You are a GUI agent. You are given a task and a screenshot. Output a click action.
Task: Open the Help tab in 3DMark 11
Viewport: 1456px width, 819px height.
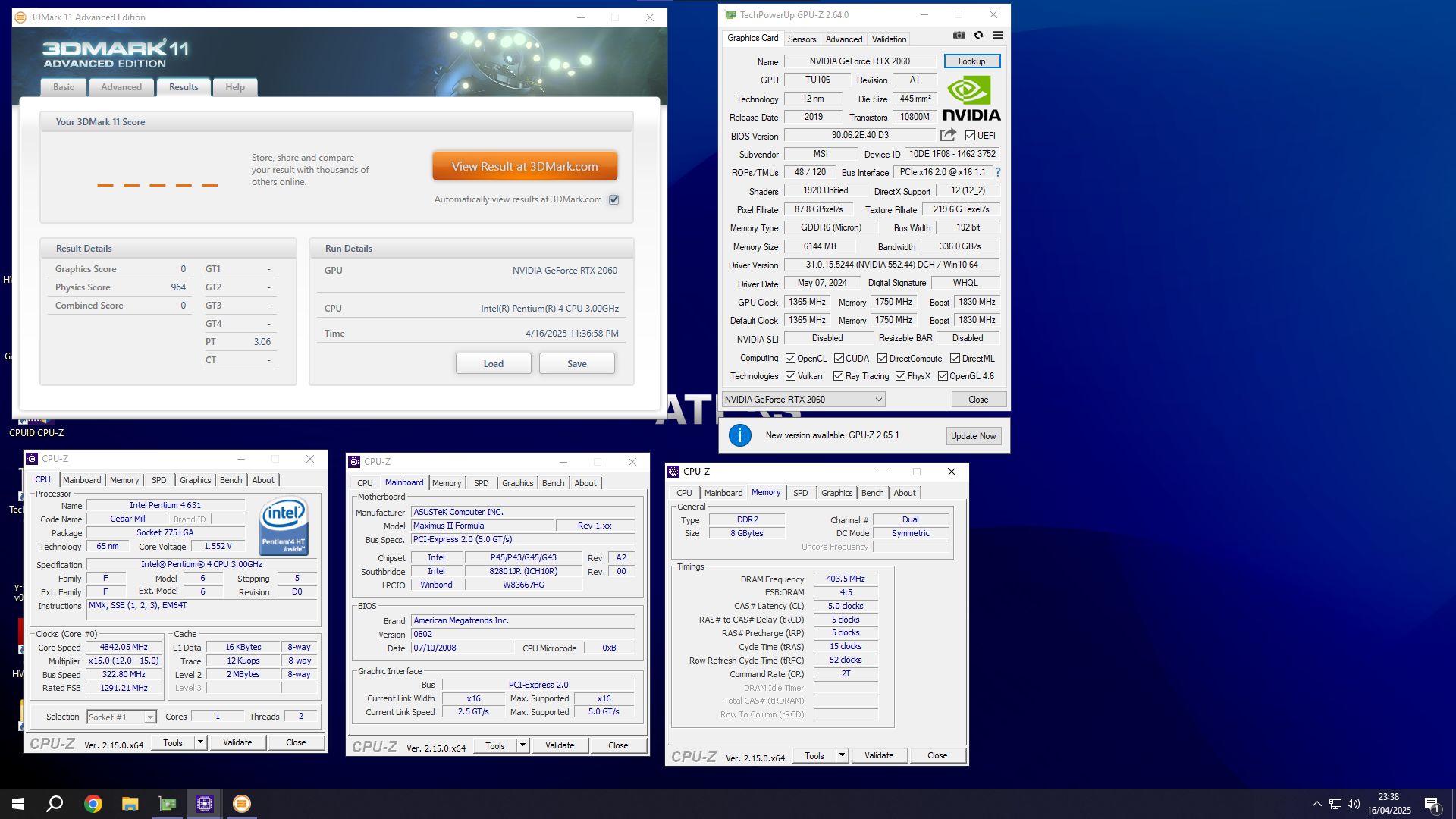[x=235, y=87]
